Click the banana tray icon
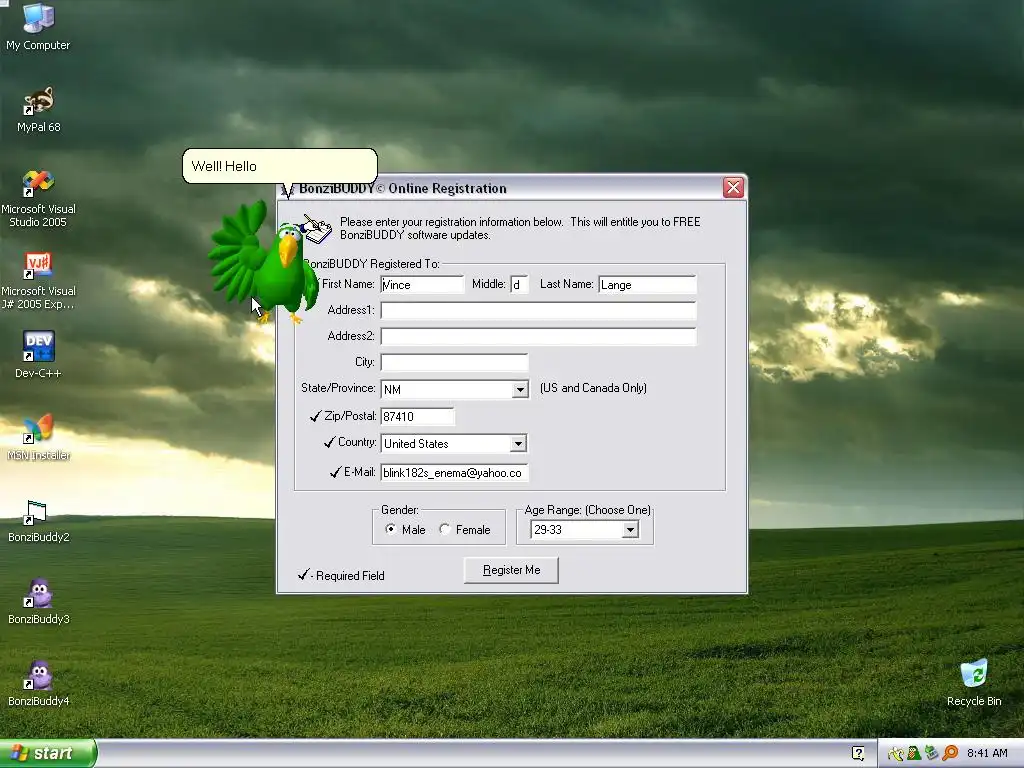 click(x=896, y=754)
